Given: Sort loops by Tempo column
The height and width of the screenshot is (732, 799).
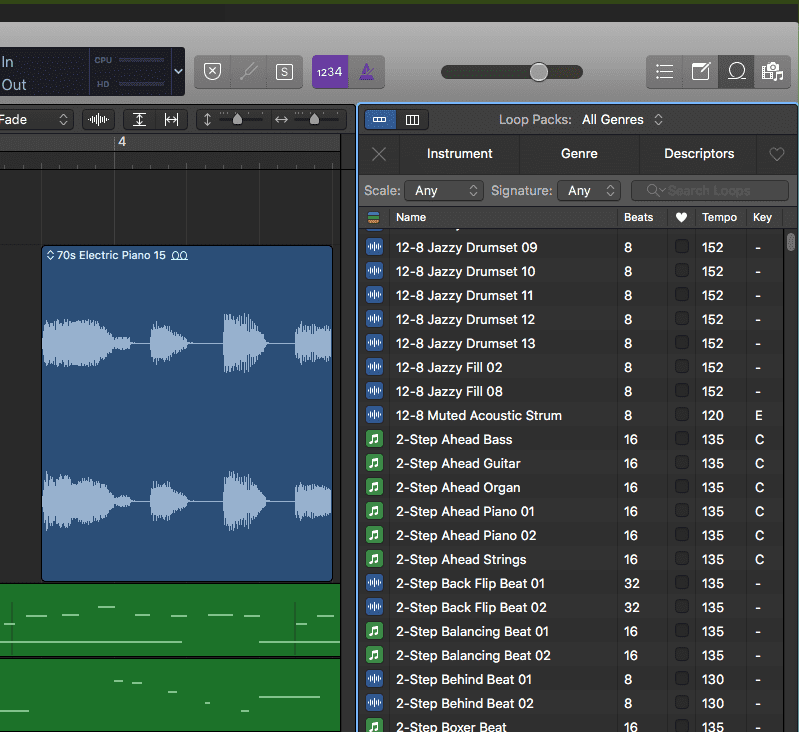Looking at the screenshot, I should tap(721, 218).
